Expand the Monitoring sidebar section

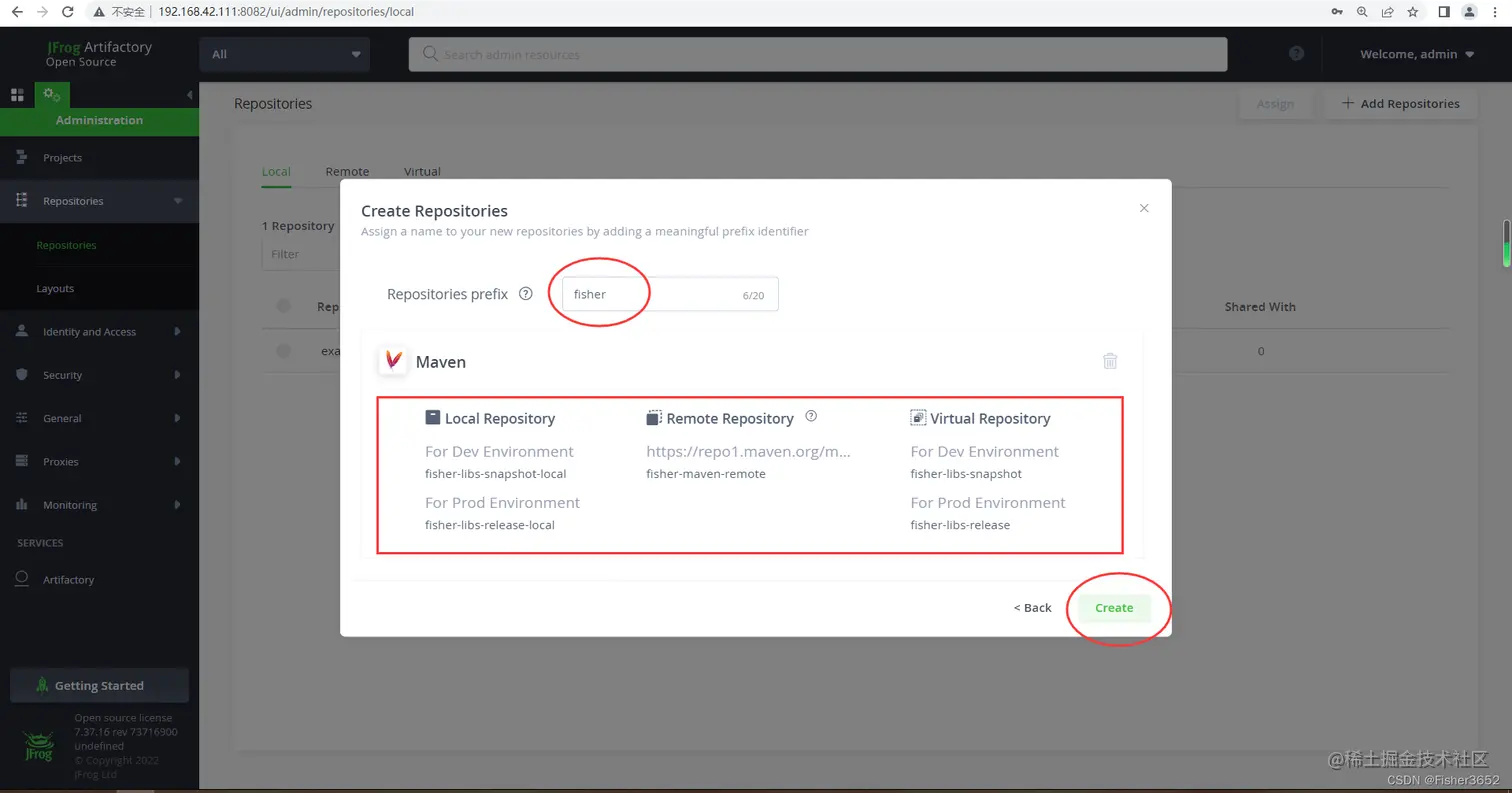(x=177, y=505)
